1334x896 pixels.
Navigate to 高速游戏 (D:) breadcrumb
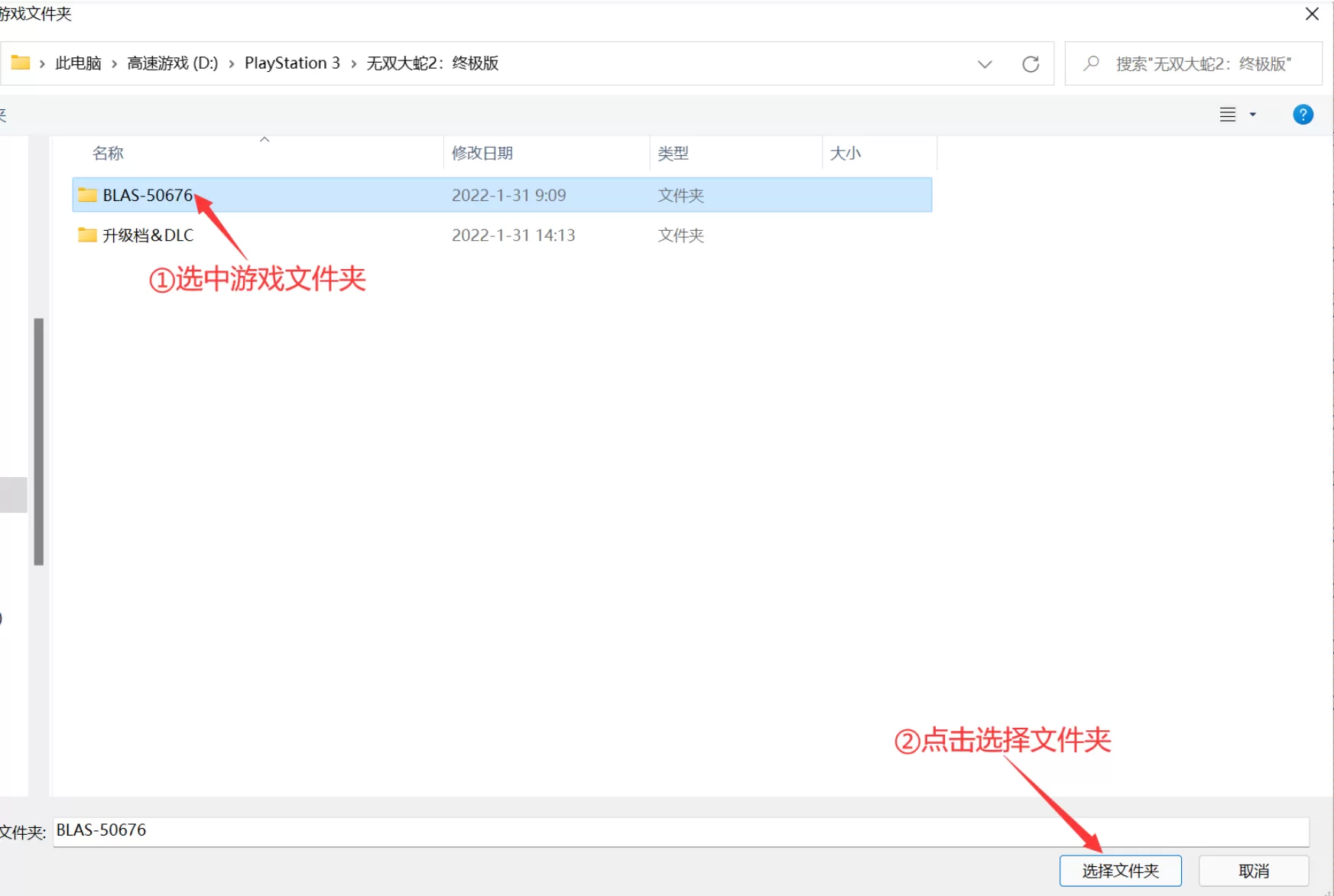(x=173, y=63)
